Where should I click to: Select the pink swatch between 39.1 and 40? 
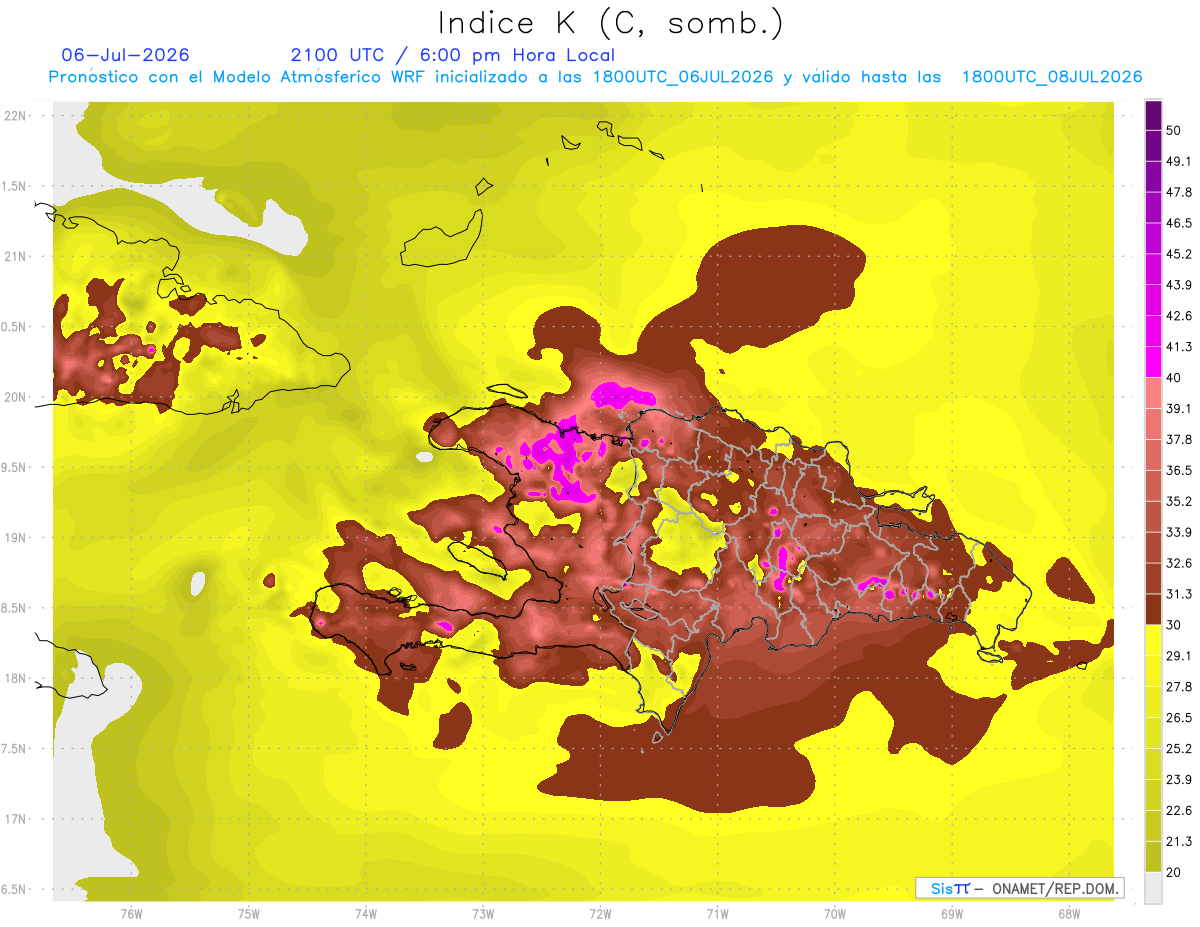pos(1153,393)
